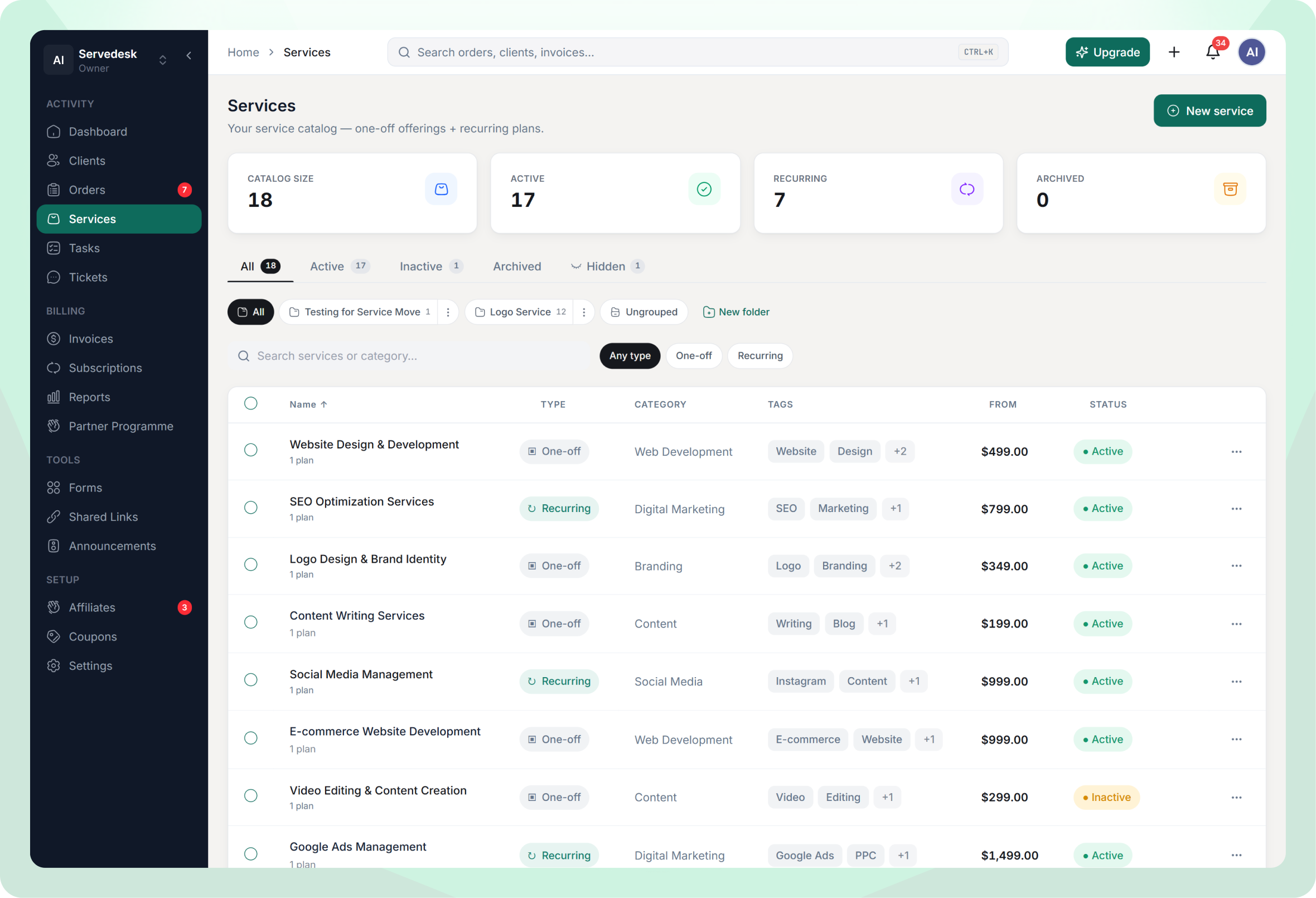The height and width of the screenshot is (898, 1316).
Task: Open Partner Programme page
Action: [119, 426]
